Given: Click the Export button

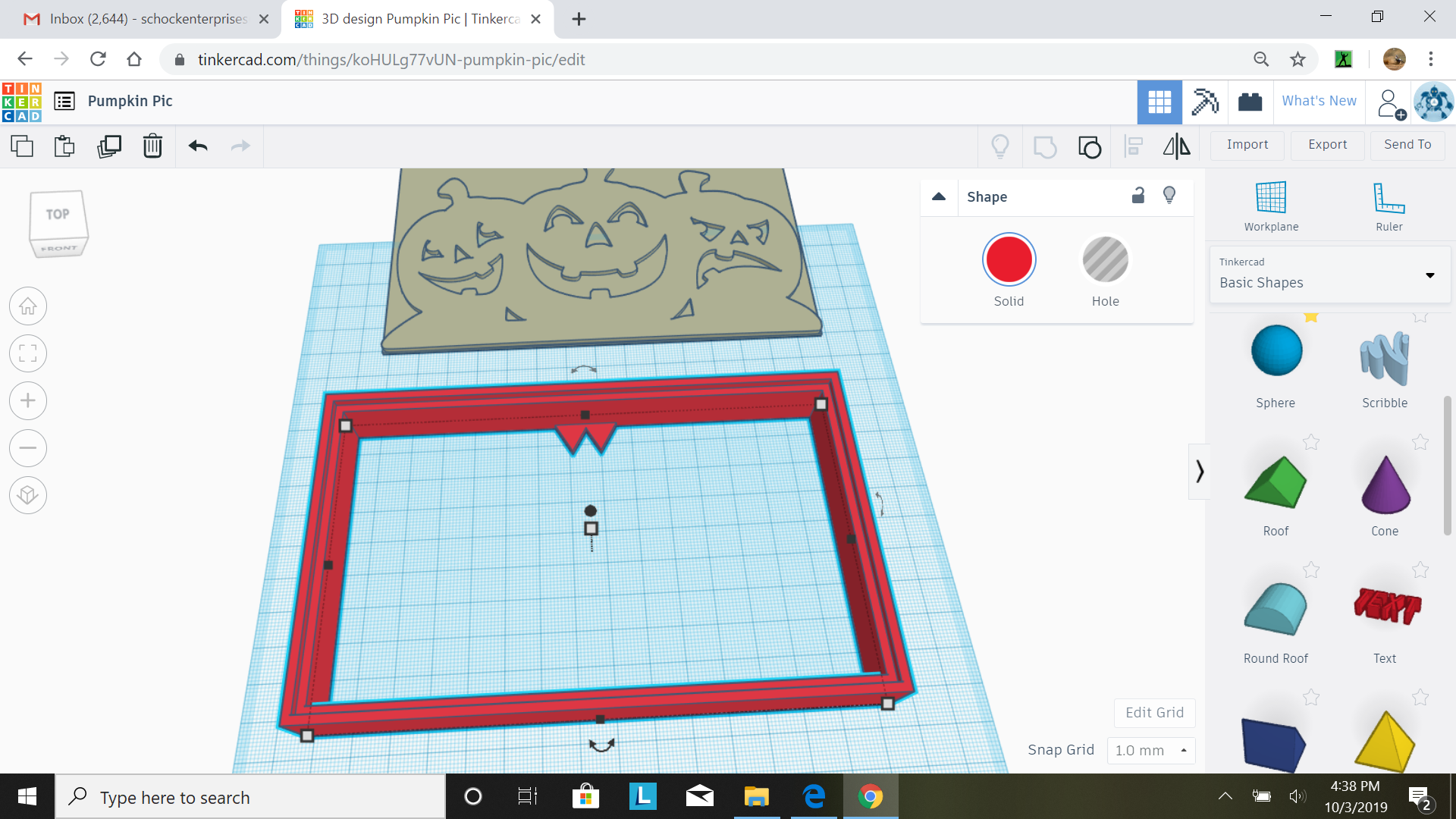Looking at the screenshot, I should [x=1326, y=144].
